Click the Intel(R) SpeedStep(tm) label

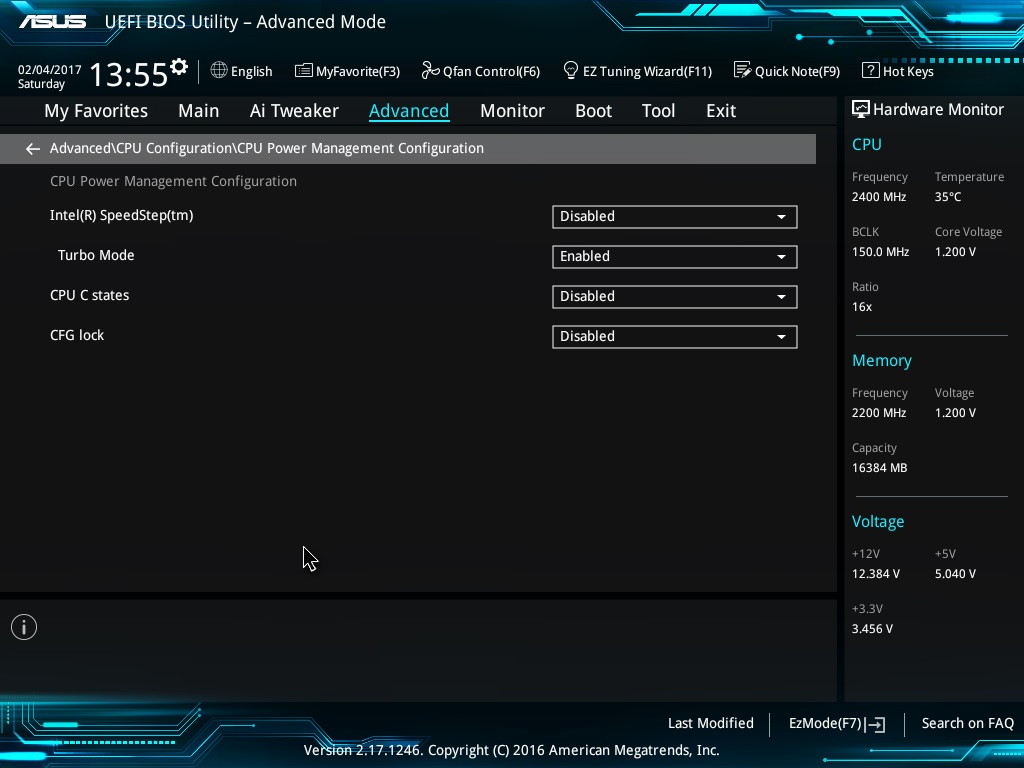(x=121, y=216)
